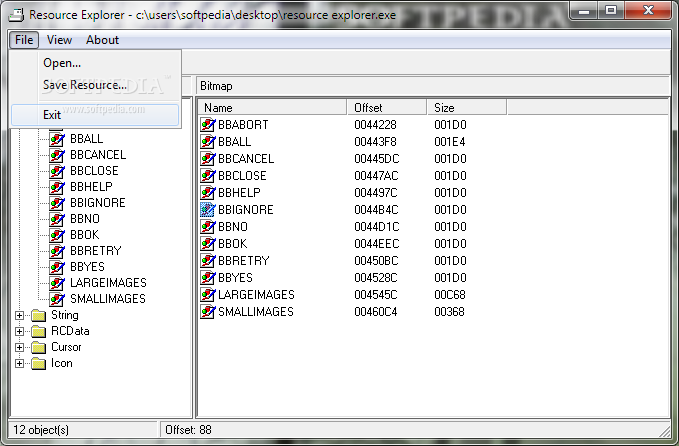The height and width of the screenshot is (446, 679).
Task: Click the BBHELP icon in the tree
Action: [x=57, y=187]
